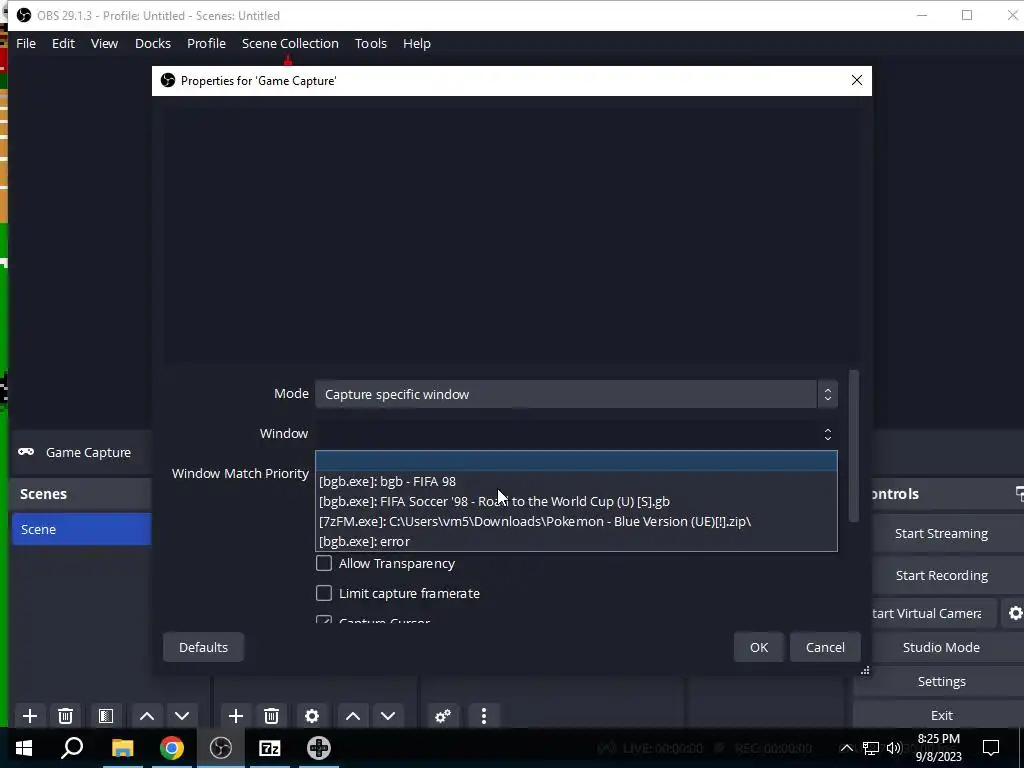Screen dimensions: 1024x768
Task: Open the Tools menu
Action: [371, 43]
